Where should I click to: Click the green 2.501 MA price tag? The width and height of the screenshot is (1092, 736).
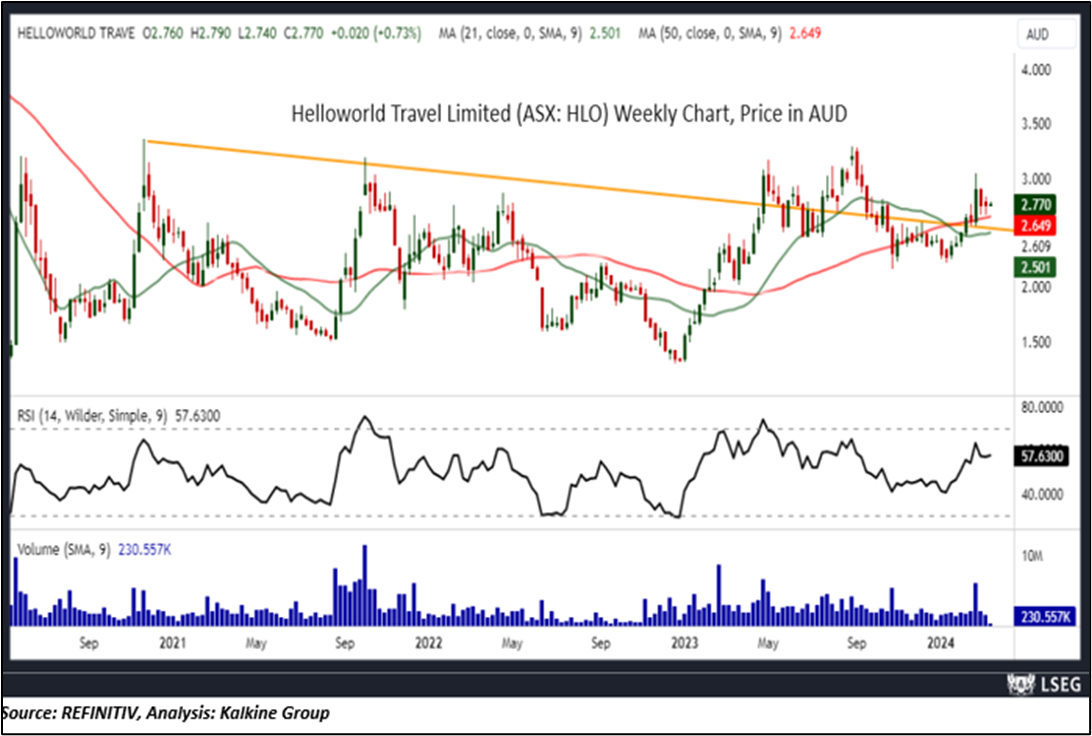click(1036, 267)
